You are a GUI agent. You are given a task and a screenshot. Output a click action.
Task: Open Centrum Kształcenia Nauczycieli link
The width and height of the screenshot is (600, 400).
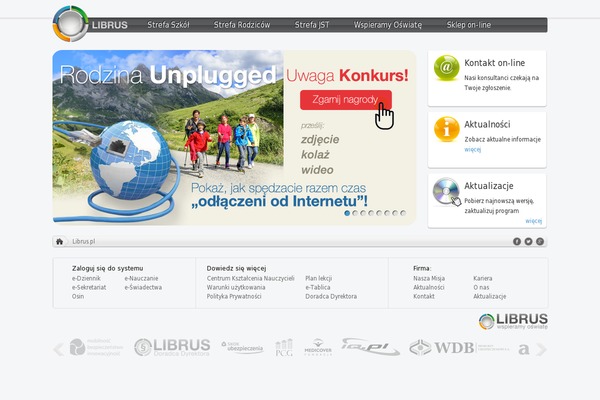[251, 278]
